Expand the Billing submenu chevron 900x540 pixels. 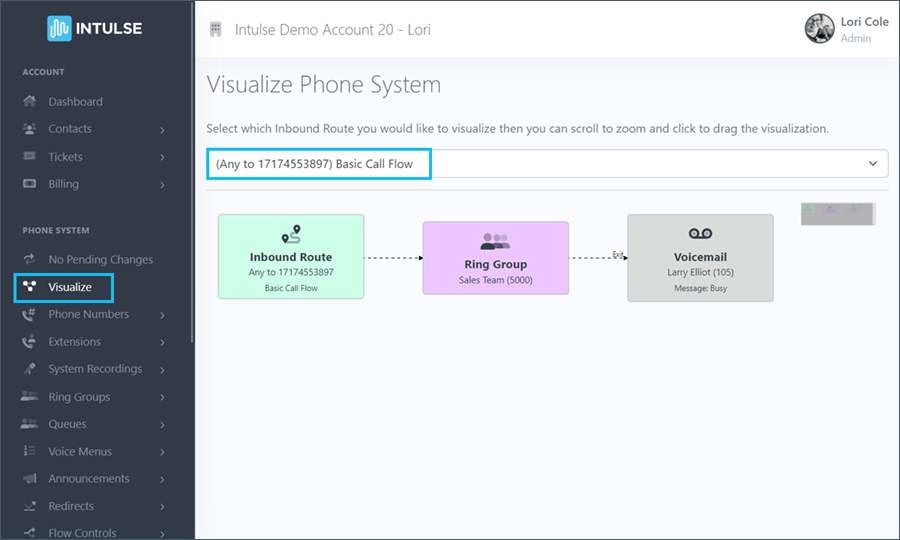pos(162,185)
